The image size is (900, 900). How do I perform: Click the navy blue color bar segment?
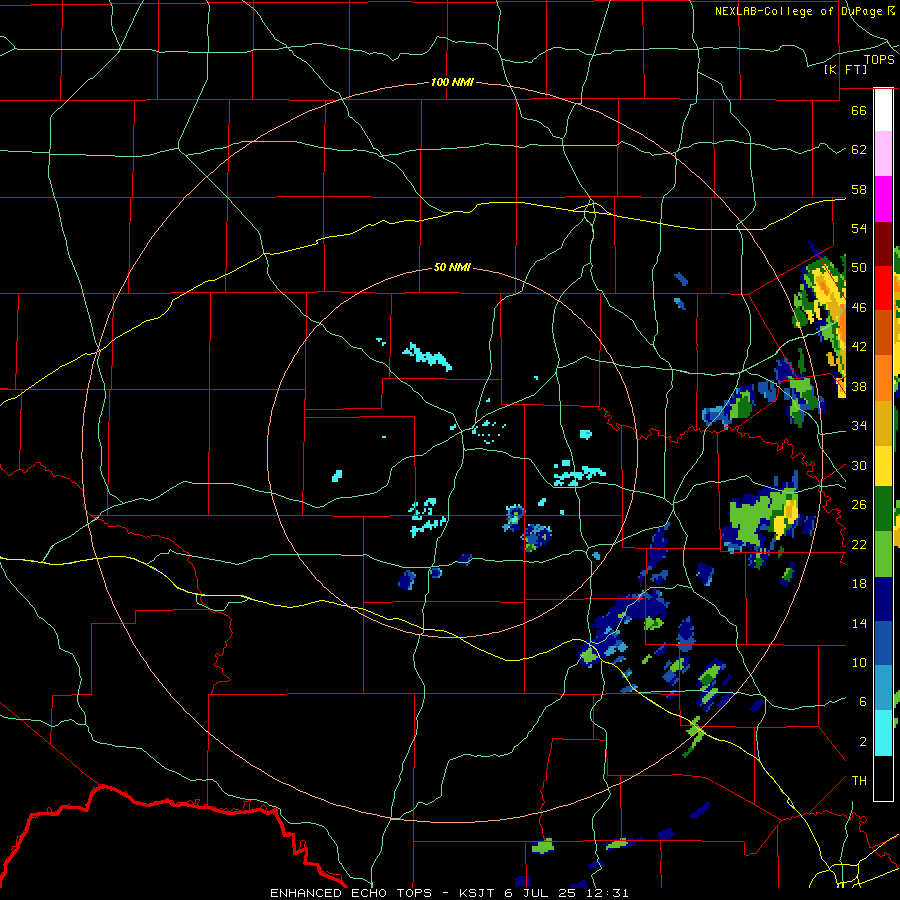(883, 599)
